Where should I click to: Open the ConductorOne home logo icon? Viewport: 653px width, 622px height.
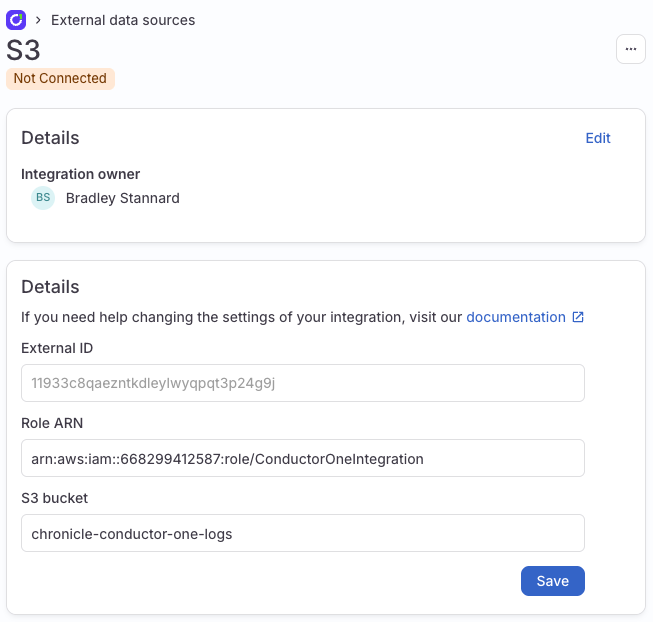click(x=16, y=20)
